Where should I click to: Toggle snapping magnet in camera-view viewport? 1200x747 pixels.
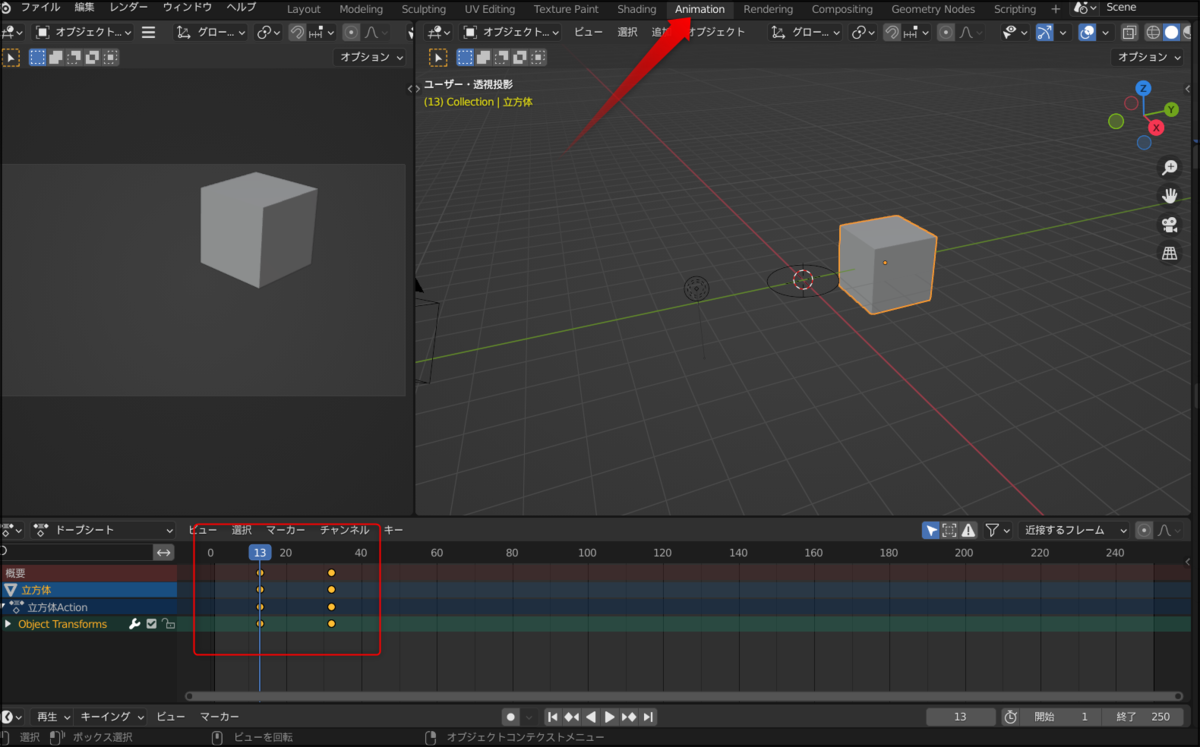pos(297,32)
